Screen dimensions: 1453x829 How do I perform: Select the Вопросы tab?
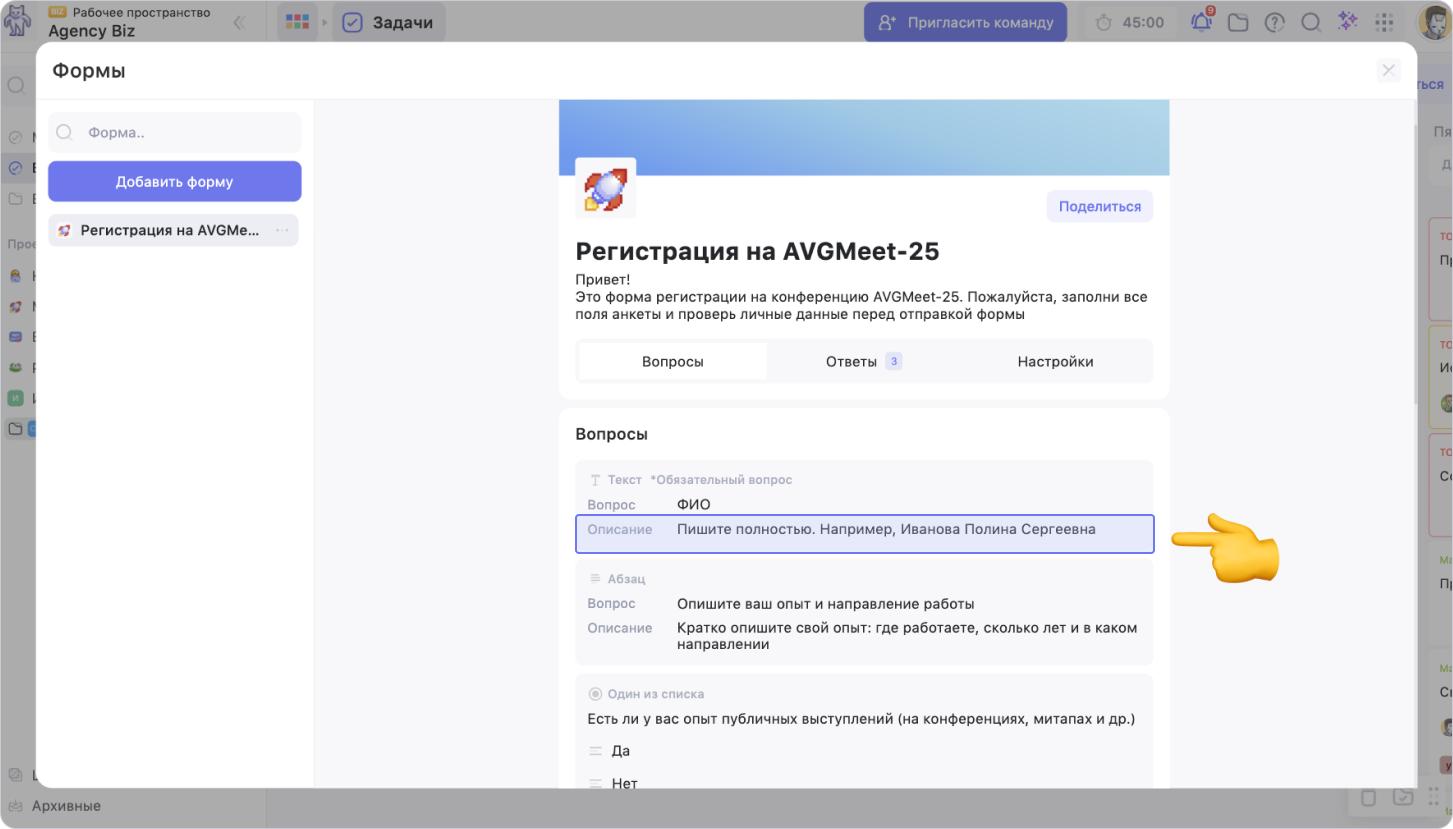(672, 361)
